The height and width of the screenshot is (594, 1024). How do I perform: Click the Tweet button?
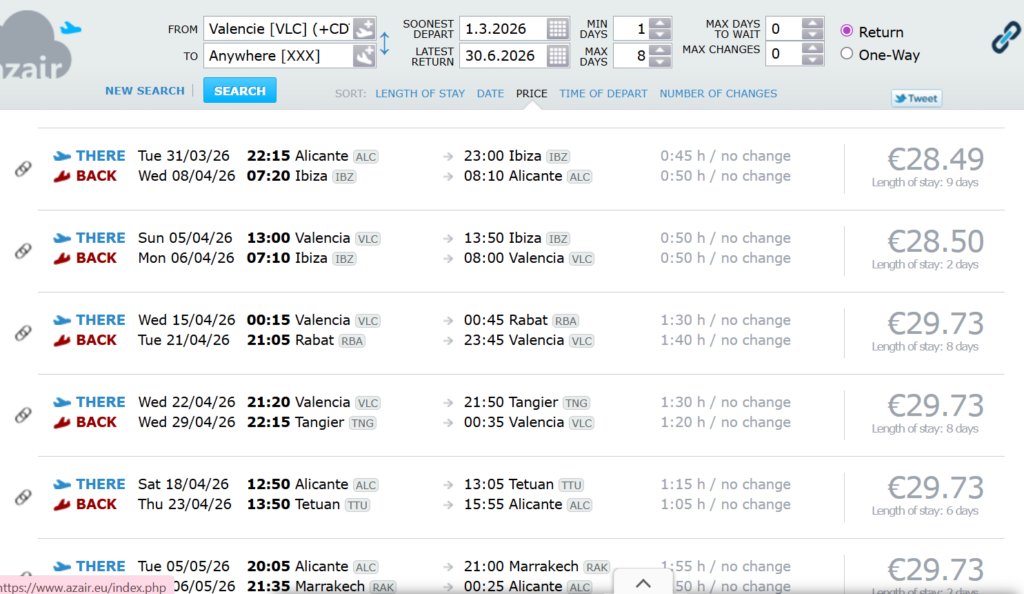click(916, 98)
